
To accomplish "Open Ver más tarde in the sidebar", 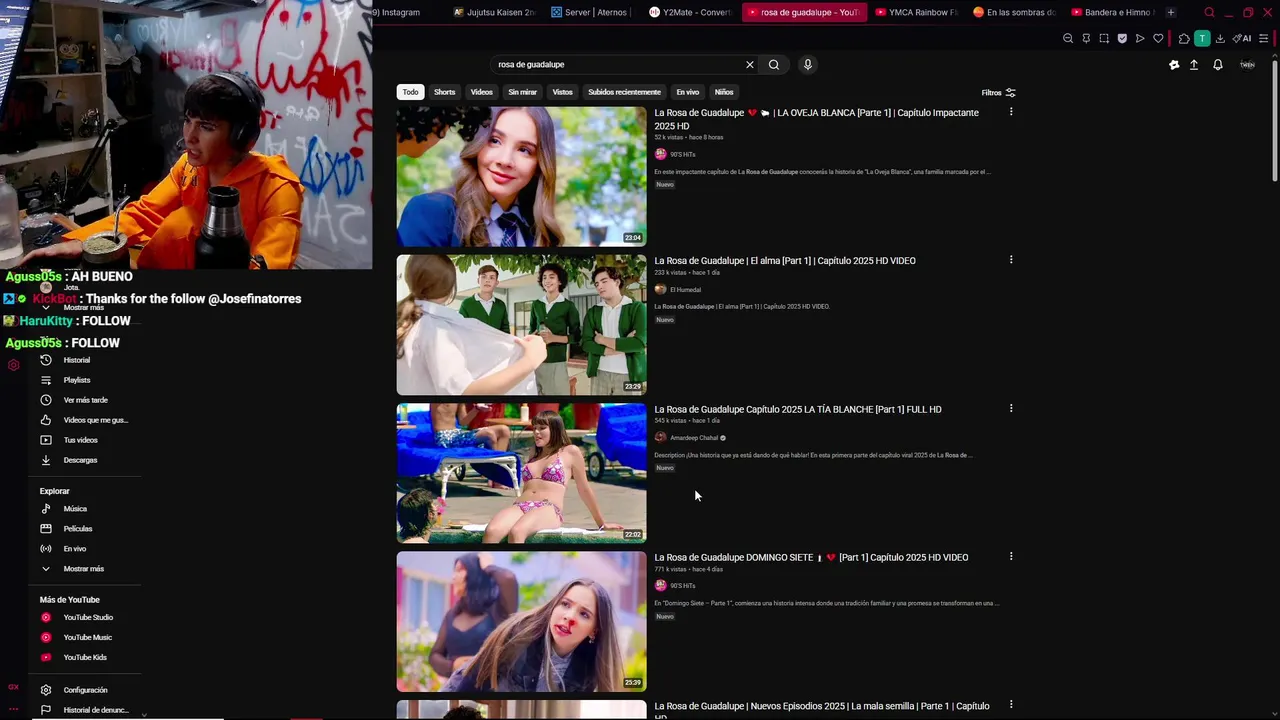I will pos(85,400).
